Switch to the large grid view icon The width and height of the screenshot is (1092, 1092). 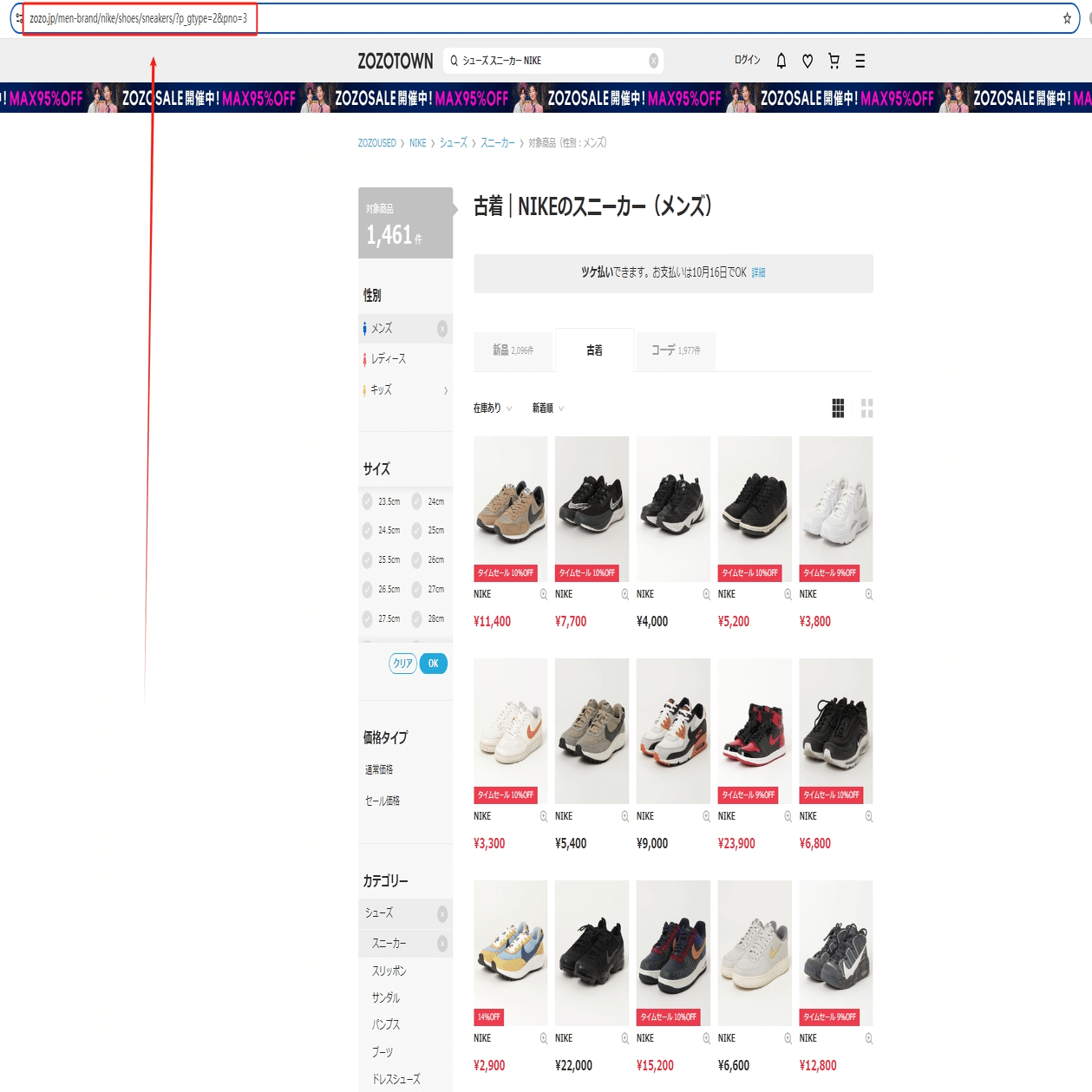click(867, 409)
